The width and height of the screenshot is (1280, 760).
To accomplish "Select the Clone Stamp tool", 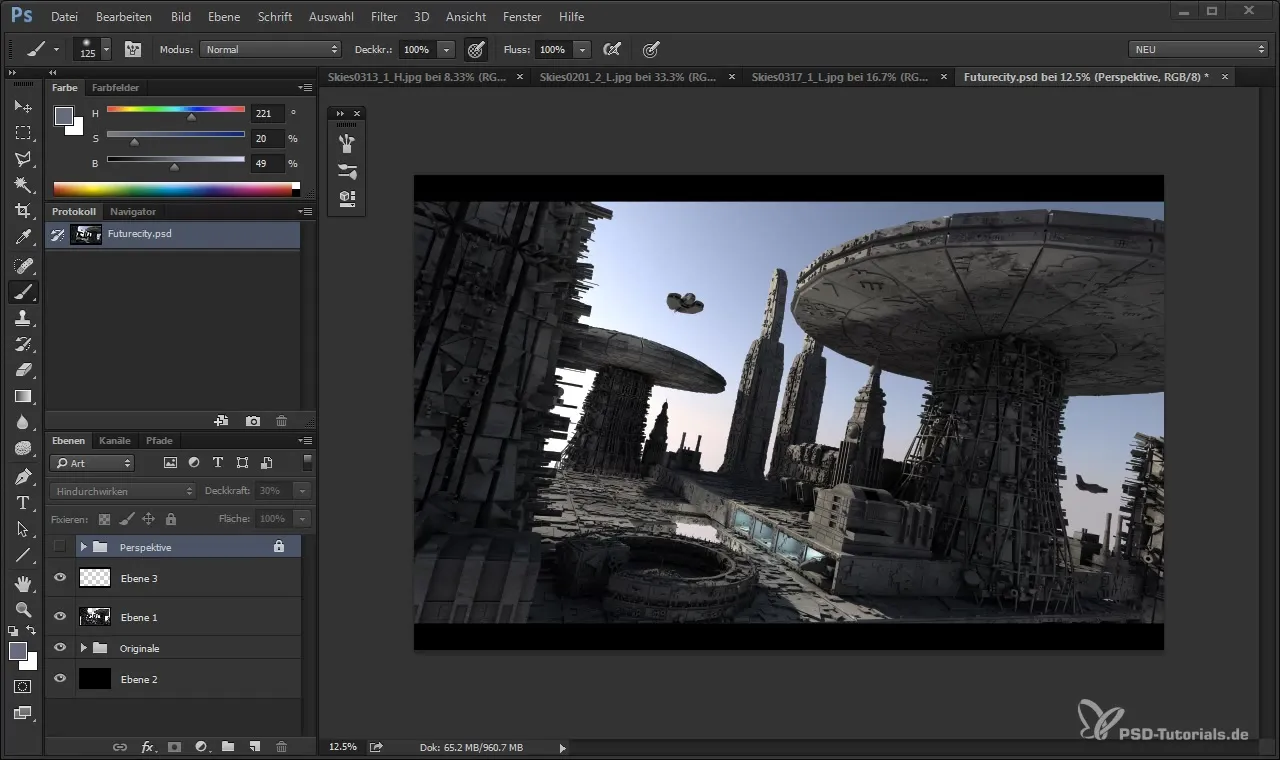I will click(x=23, y=318).
